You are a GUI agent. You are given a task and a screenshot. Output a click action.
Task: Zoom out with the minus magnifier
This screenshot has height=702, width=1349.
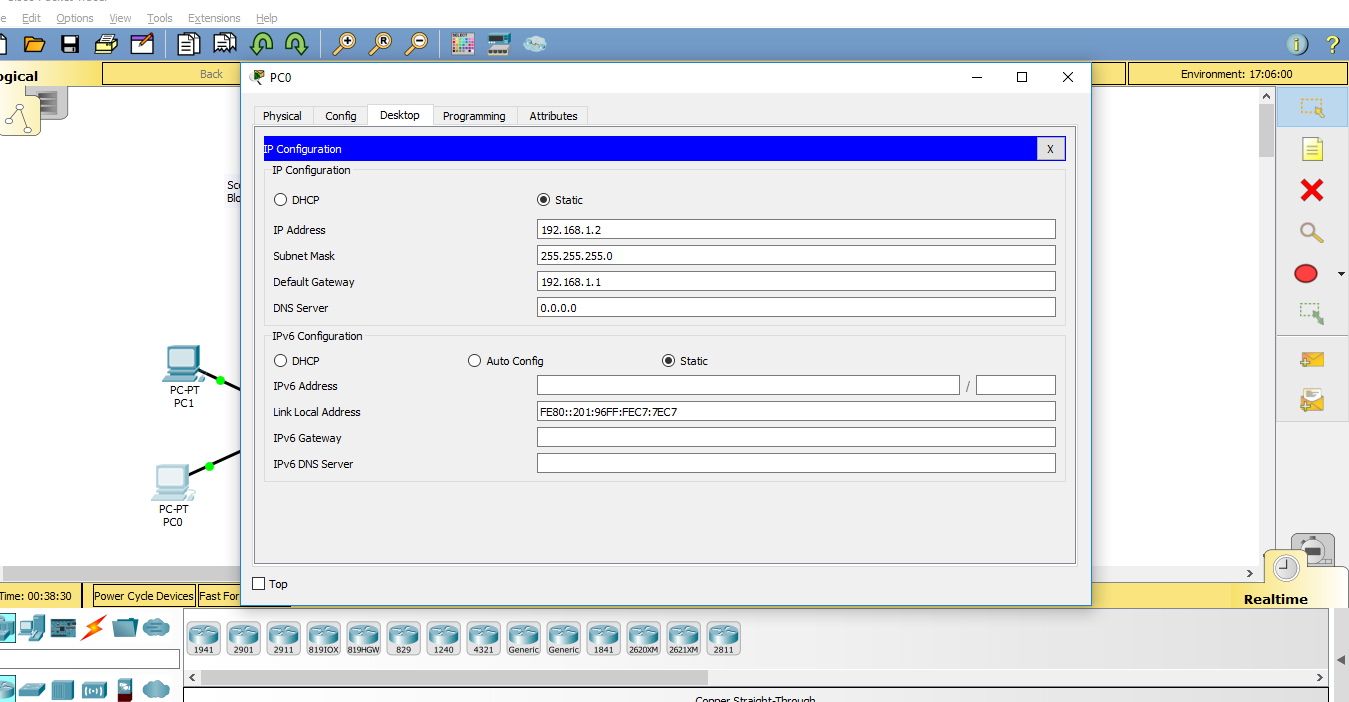[x=416, y=44]
